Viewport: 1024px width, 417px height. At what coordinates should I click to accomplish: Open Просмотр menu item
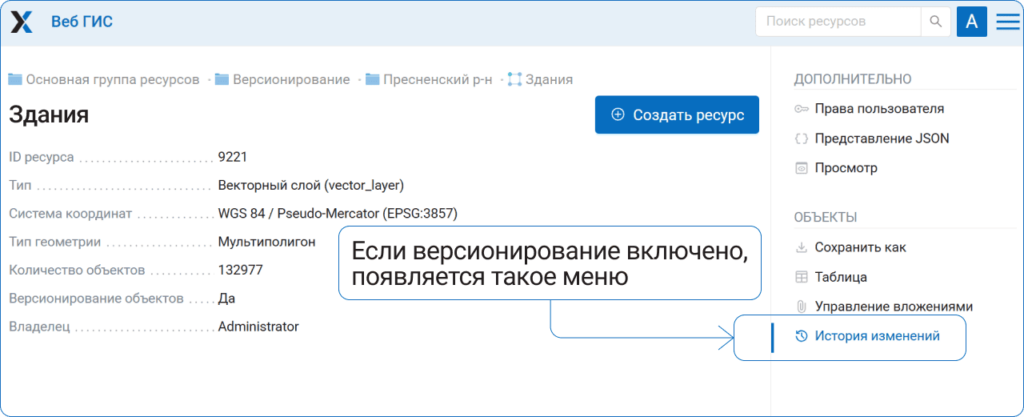pyautogui.click(x=846, y=168)
